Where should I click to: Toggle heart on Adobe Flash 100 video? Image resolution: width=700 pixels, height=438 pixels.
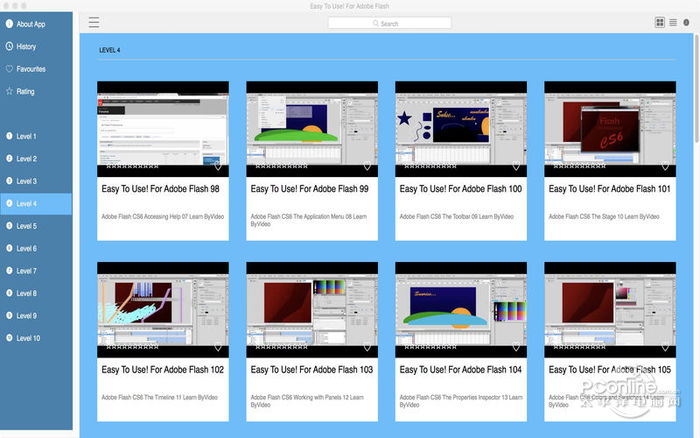click(x=516, y=166)
